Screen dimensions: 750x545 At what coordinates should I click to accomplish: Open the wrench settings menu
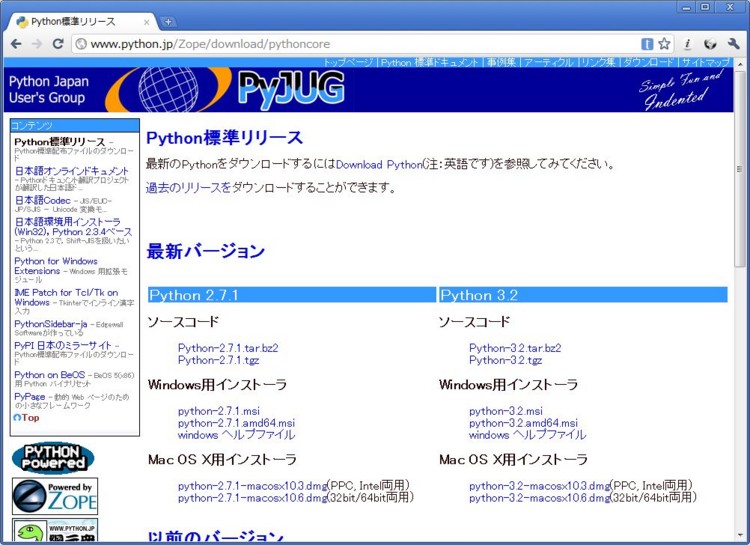click(734, 44)
